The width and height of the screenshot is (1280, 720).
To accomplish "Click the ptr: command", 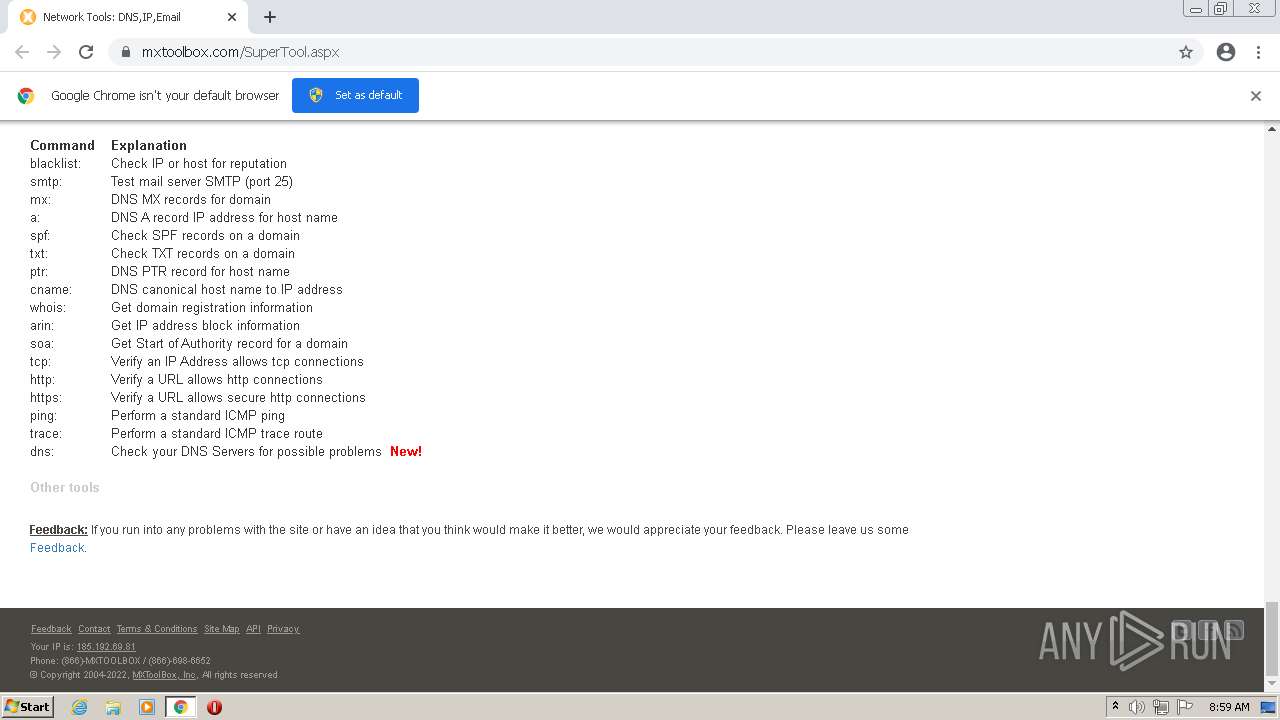I will 39,272.
